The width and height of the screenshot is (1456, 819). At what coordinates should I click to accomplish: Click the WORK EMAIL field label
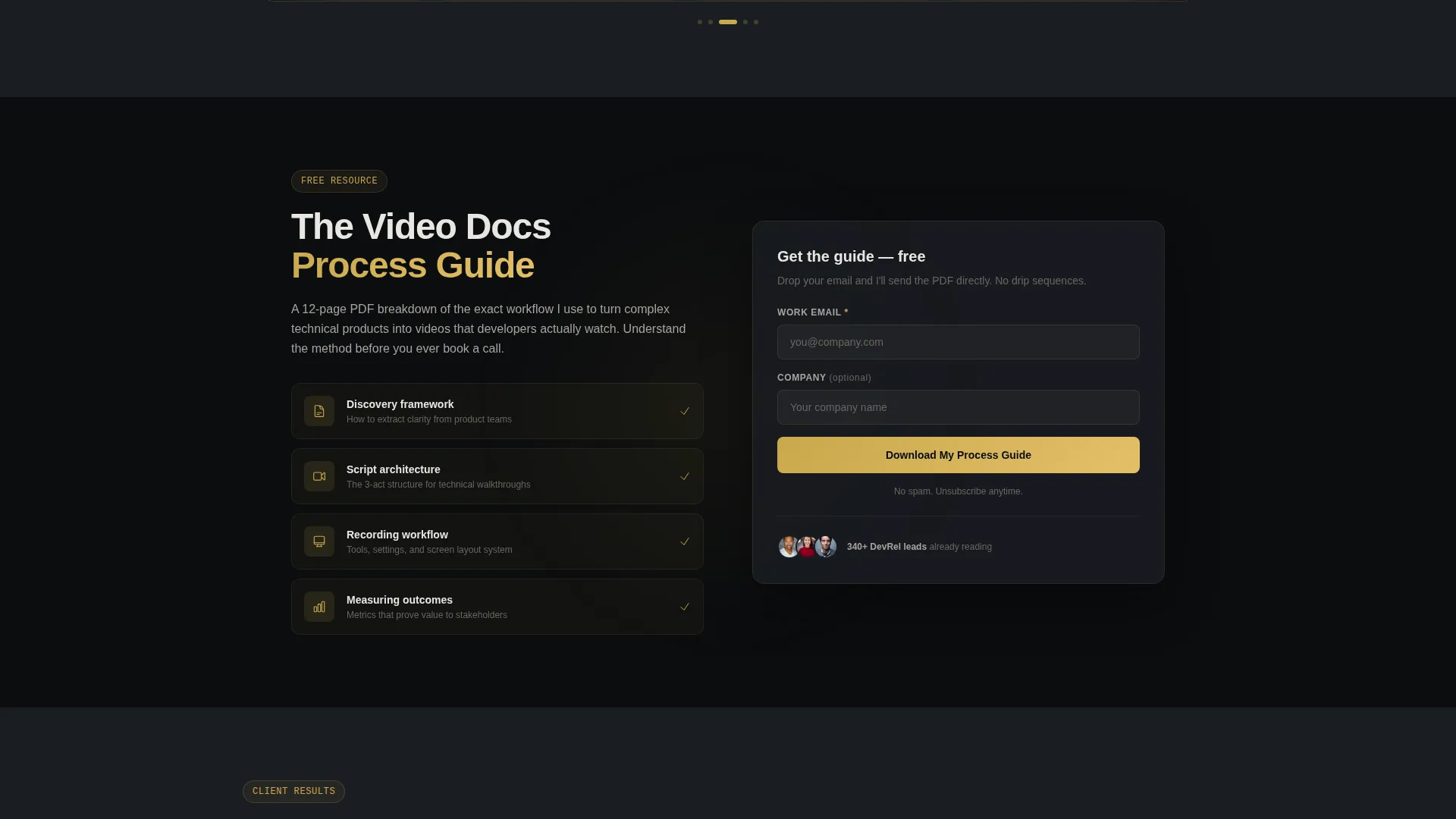[x=812, y=312]
